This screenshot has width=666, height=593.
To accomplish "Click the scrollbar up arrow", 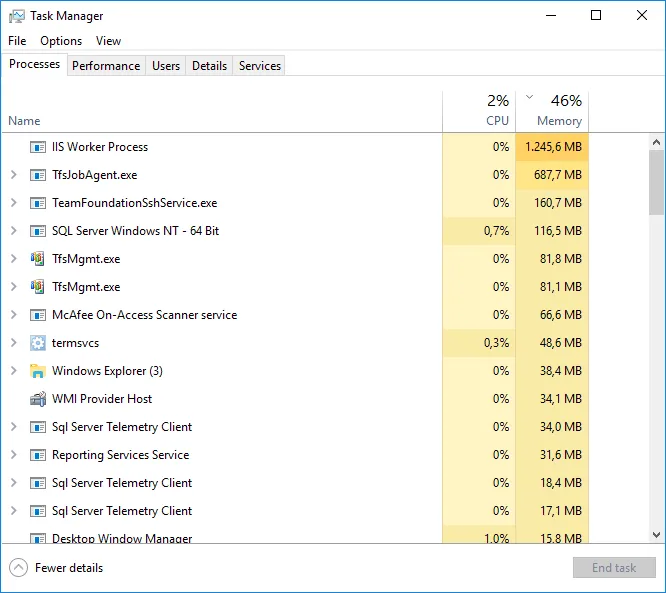I will [656, 142].
